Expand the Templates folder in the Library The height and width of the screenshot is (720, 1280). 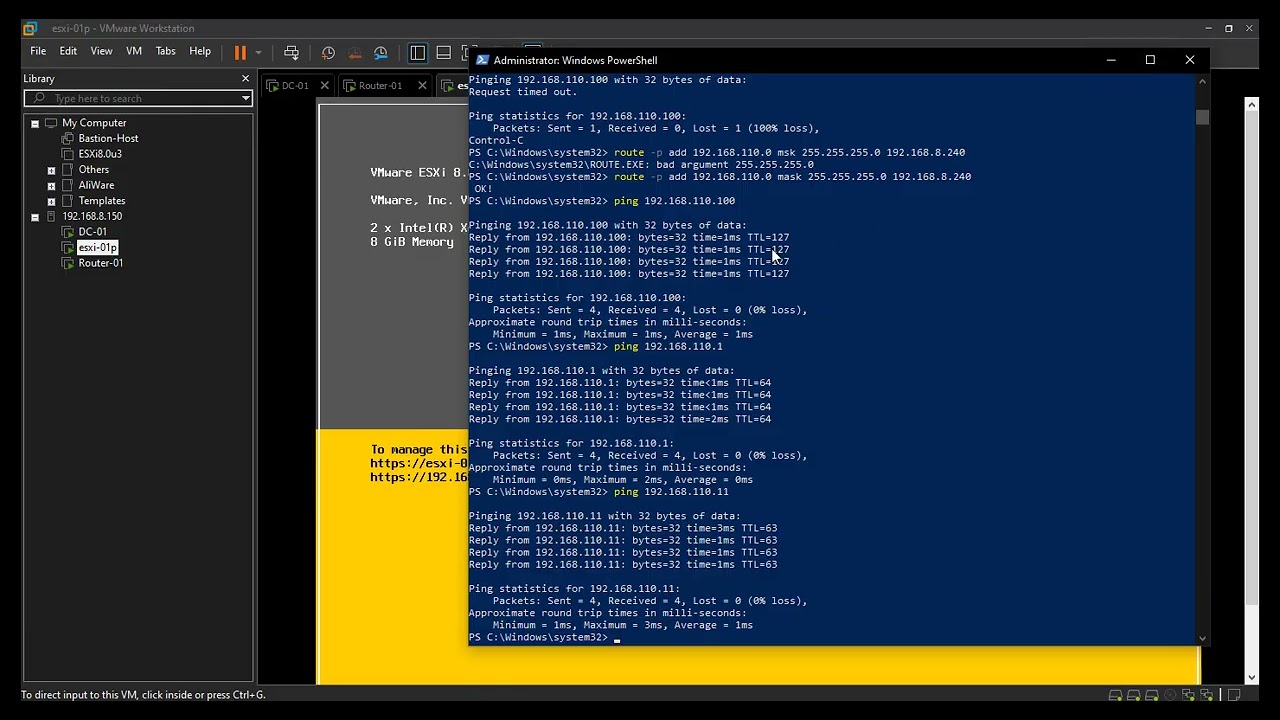[51, 201]
